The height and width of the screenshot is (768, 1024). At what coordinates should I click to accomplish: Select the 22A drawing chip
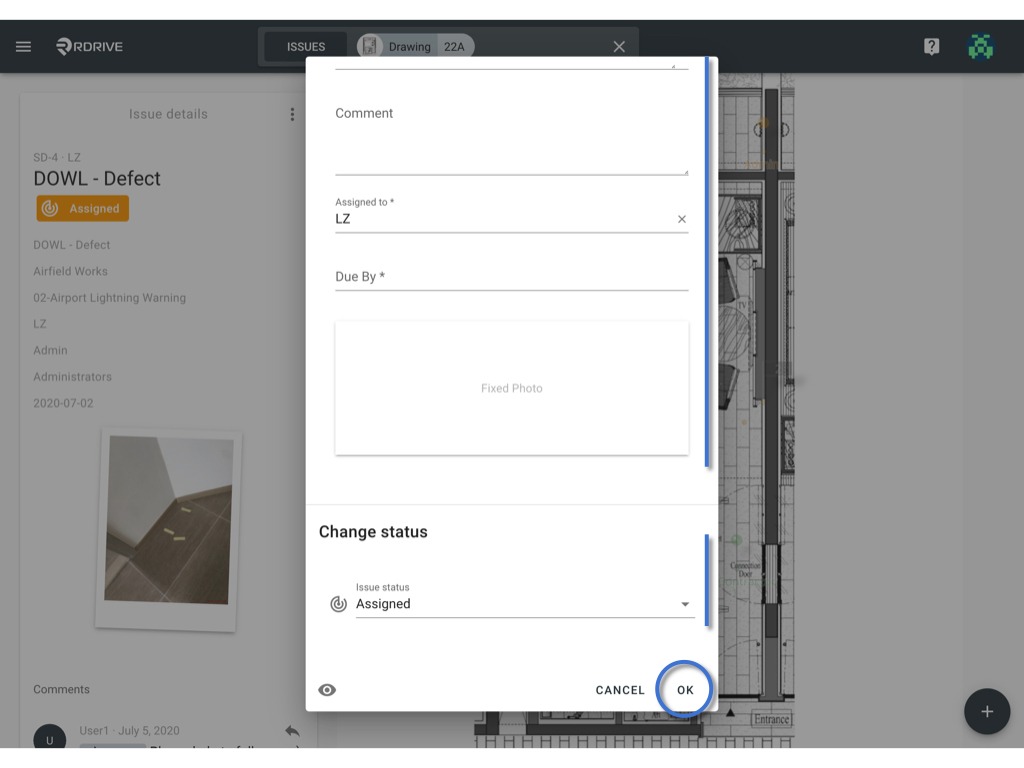point(455,46)
